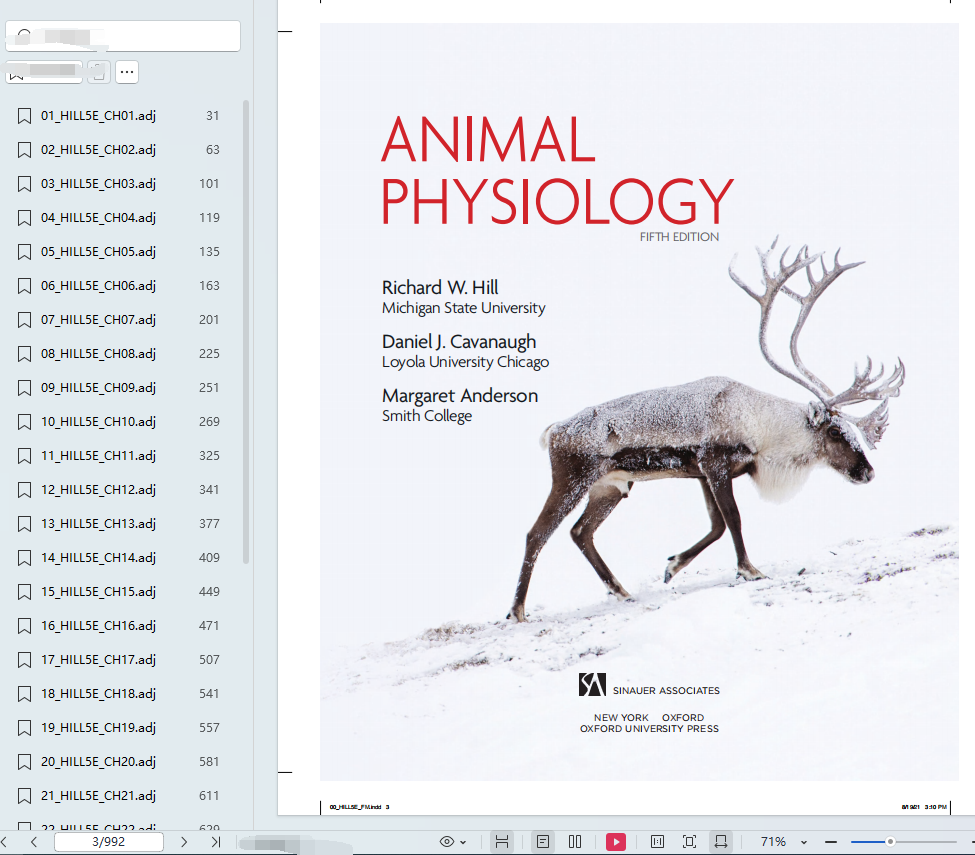Start the red slideshow play button
The image size is (975, 855).
coord(616,842)
